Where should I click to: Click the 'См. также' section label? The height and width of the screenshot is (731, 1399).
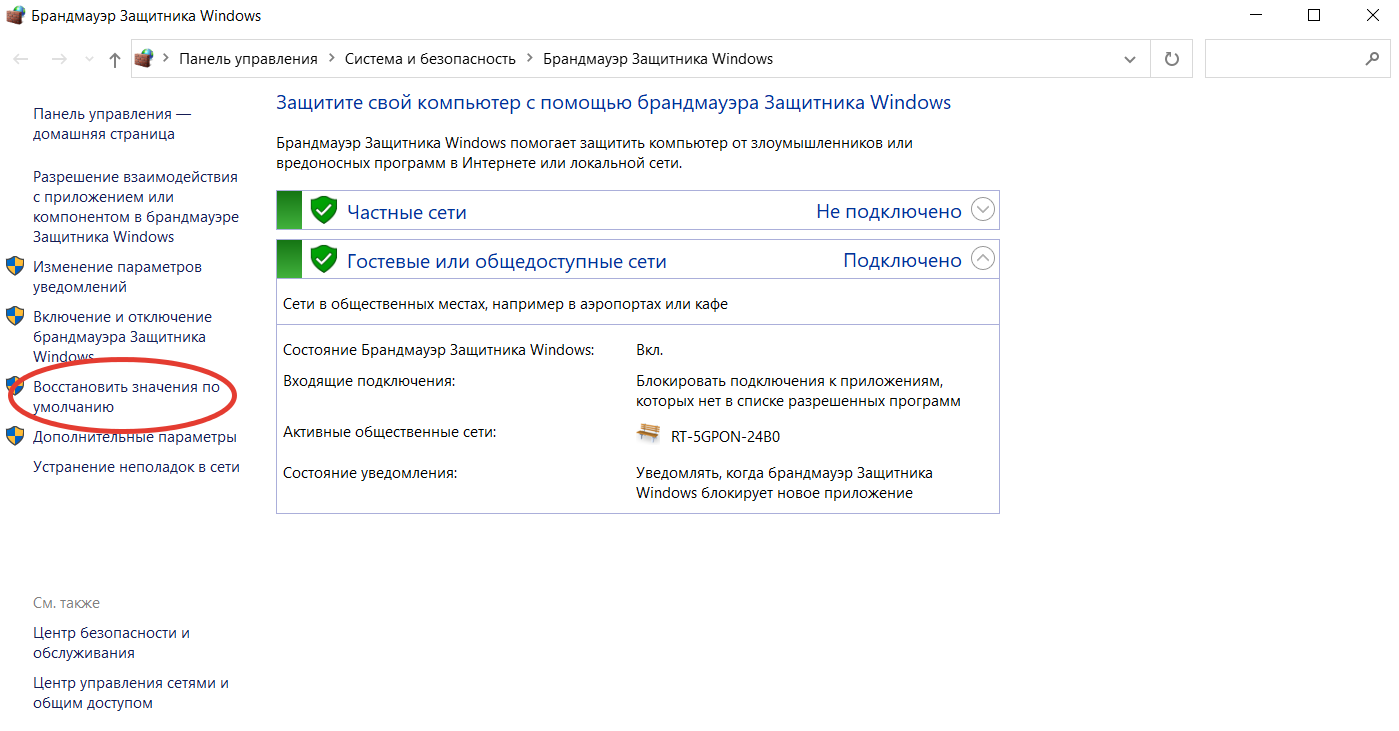(67, 603)
